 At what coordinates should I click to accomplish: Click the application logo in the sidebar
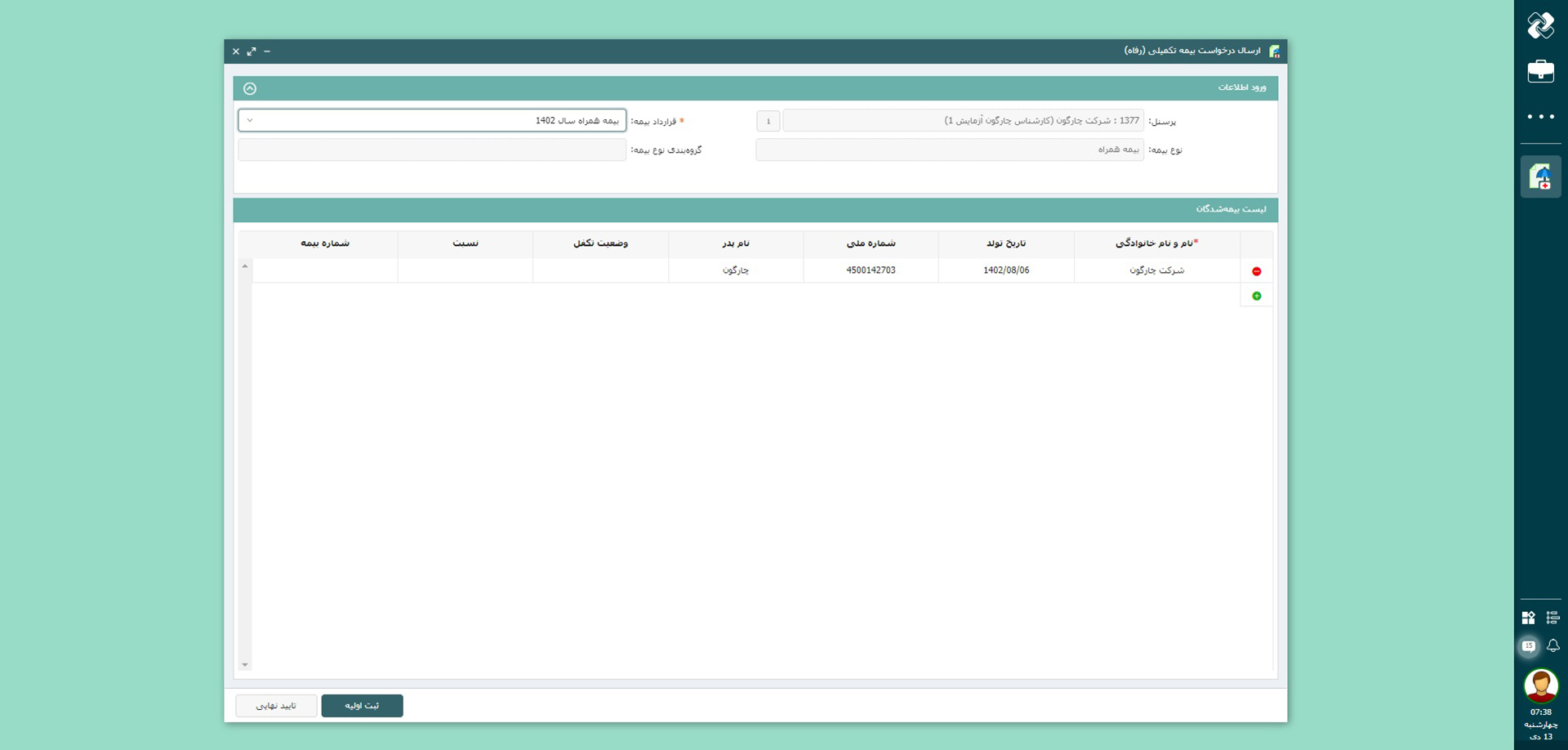pos(1540,25)
